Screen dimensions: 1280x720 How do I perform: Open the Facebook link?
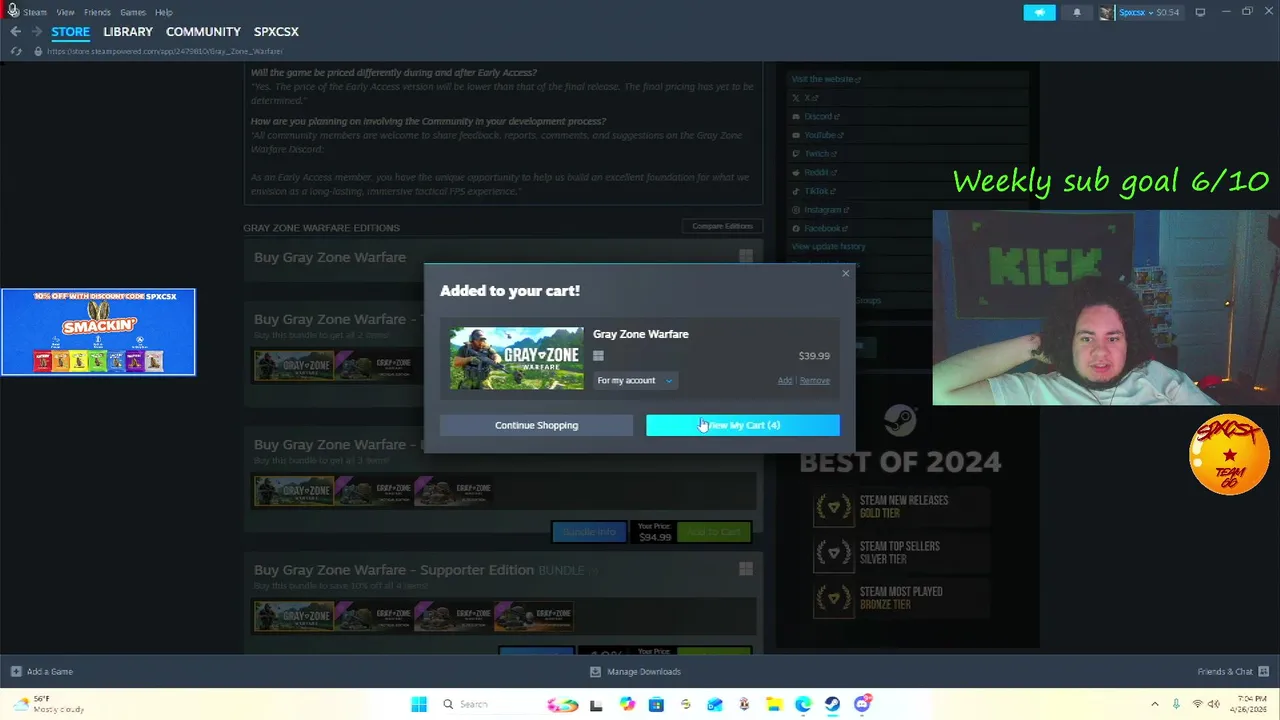pos(819,228)
